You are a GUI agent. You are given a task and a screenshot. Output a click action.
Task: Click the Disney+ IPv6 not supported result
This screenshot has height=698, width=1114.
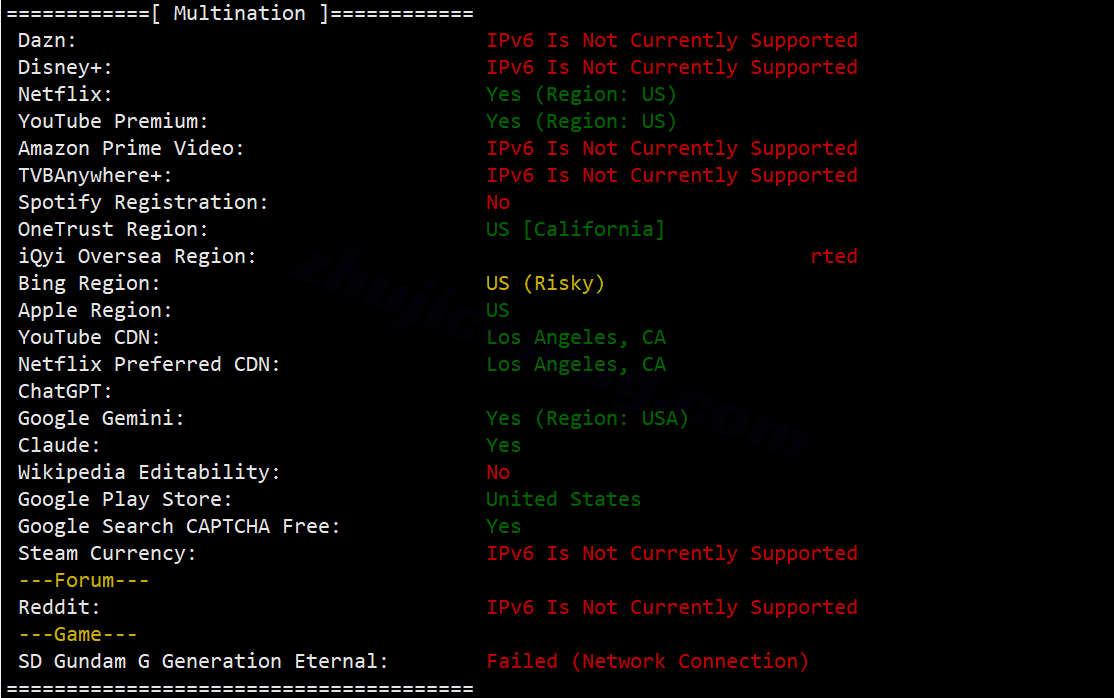click(x=672, y=68)
